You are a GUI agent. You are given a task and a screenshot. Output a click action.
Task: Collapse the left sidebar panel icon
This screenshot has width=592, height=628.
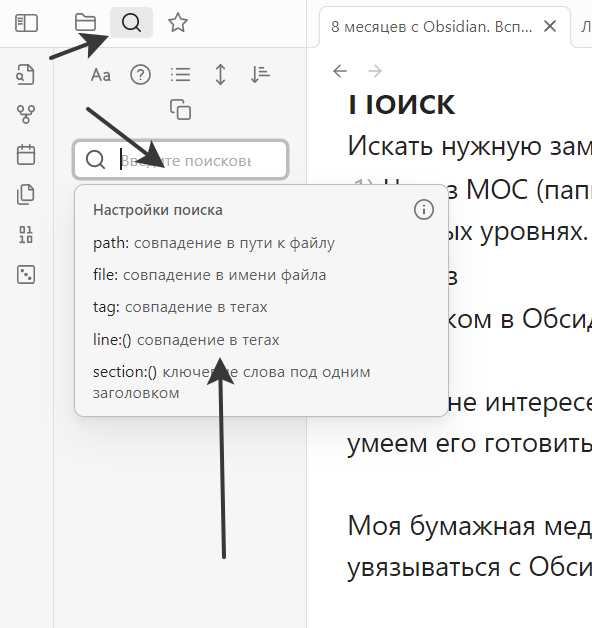[x=26, y=23]
